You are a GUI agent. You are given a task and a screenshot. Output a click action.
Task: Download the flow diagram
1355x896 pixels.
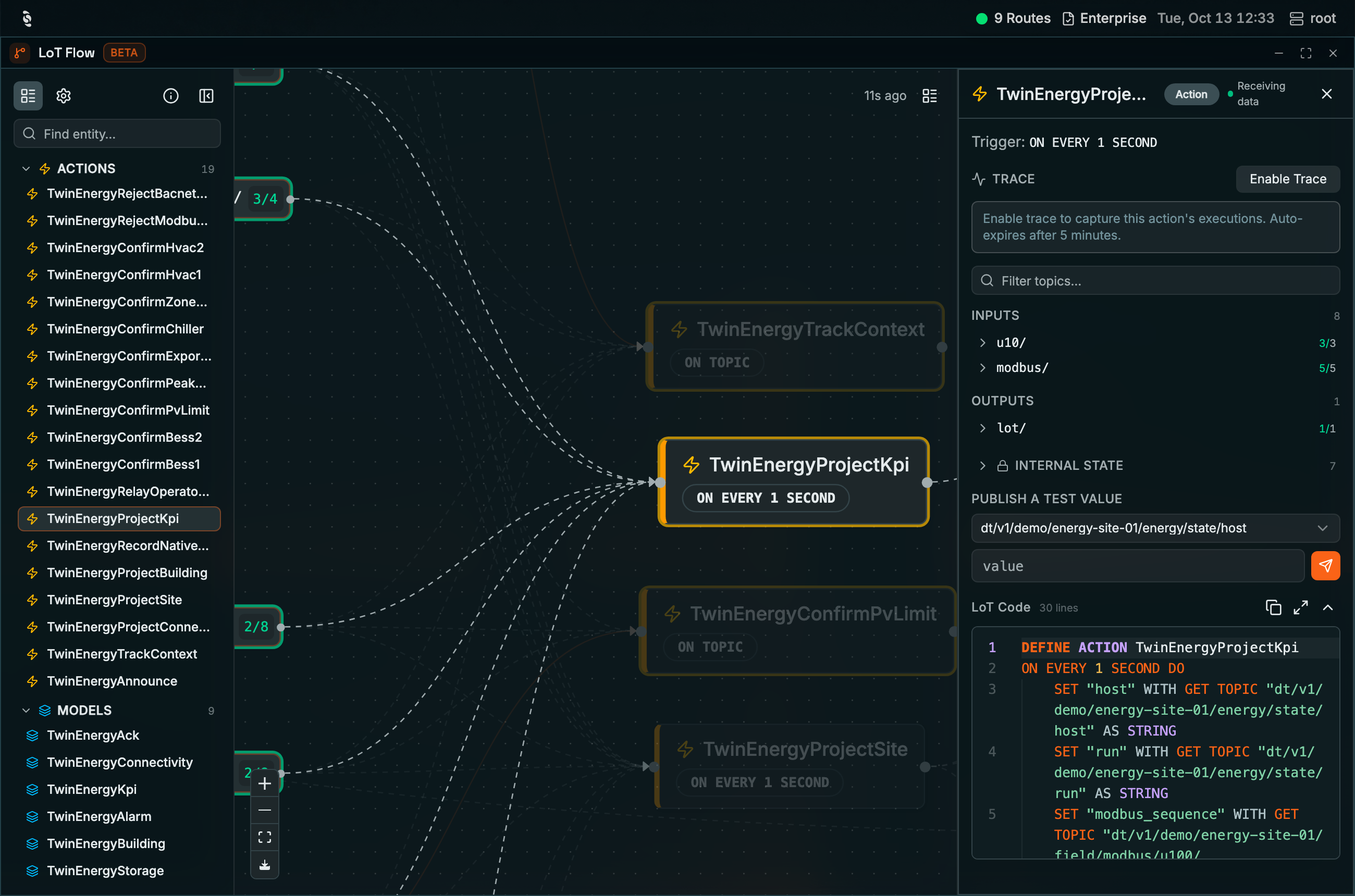(x=265, y=865)
